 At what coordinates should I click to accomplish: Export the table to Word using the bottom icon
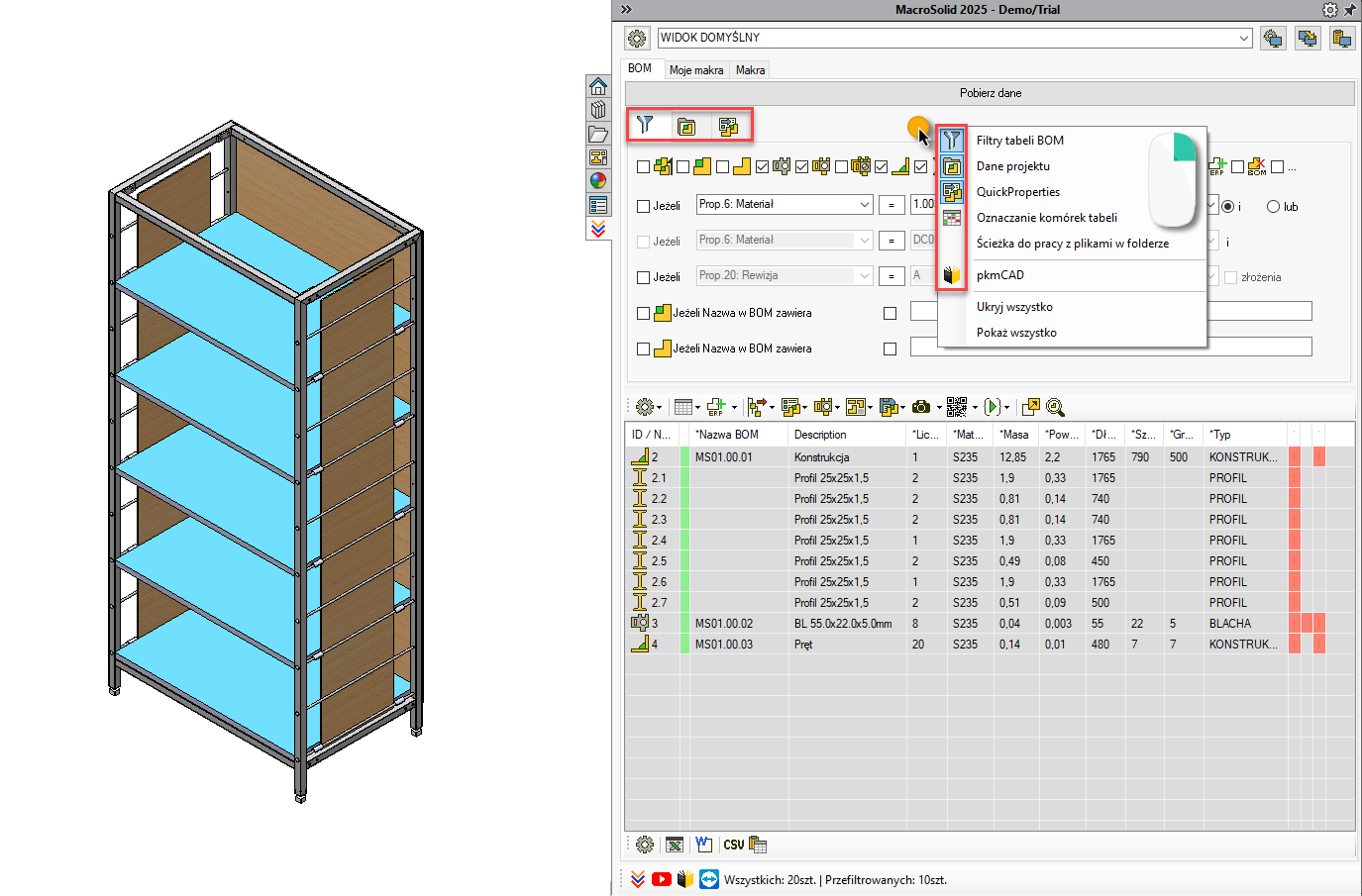[x=703, y=845]
